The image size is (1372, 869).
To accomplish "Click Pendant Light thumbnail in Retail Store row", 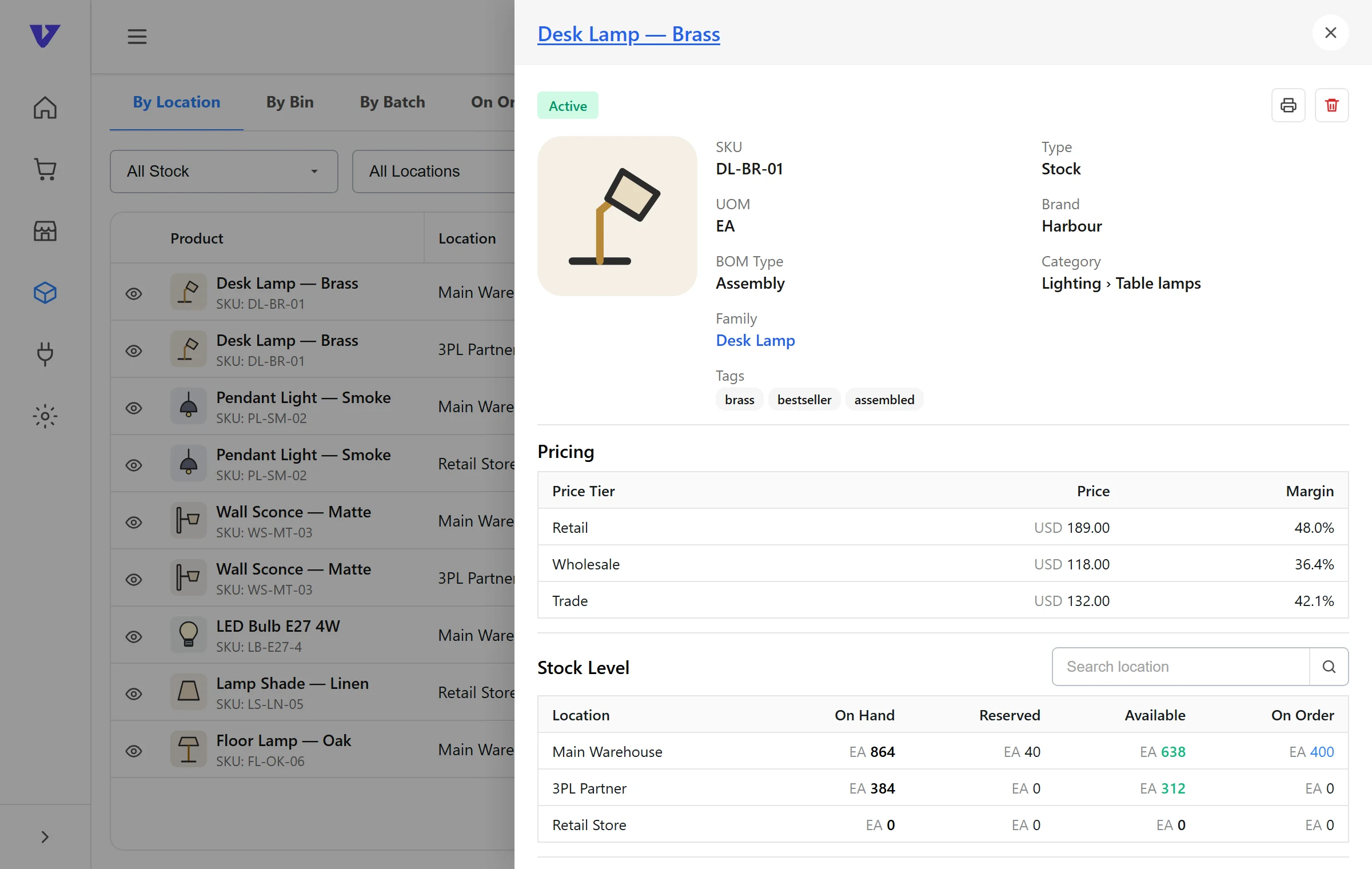I will (188, 463).
